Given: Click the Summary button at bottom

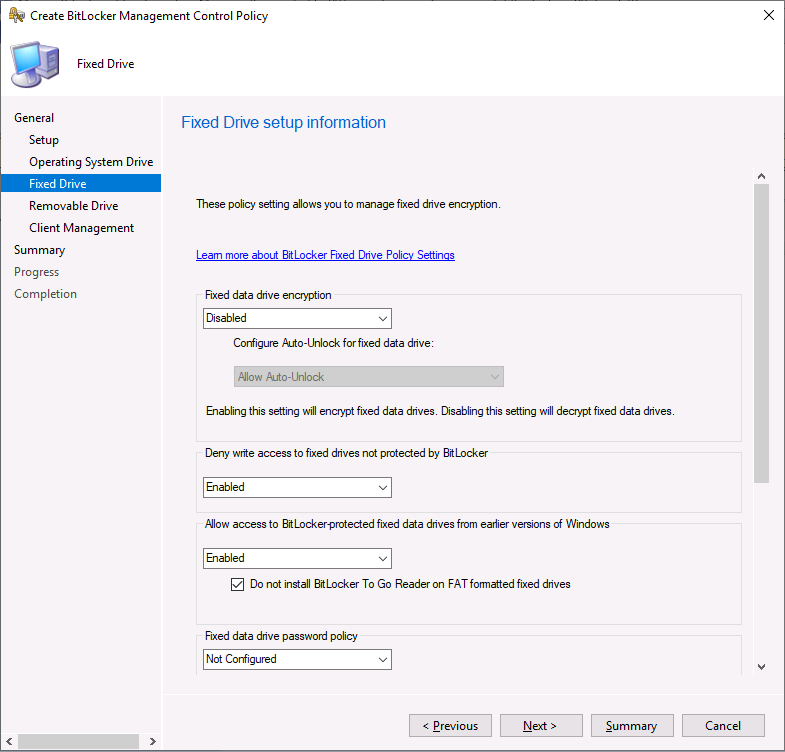Looking at the screenshot, I should (x=632, y=725).
